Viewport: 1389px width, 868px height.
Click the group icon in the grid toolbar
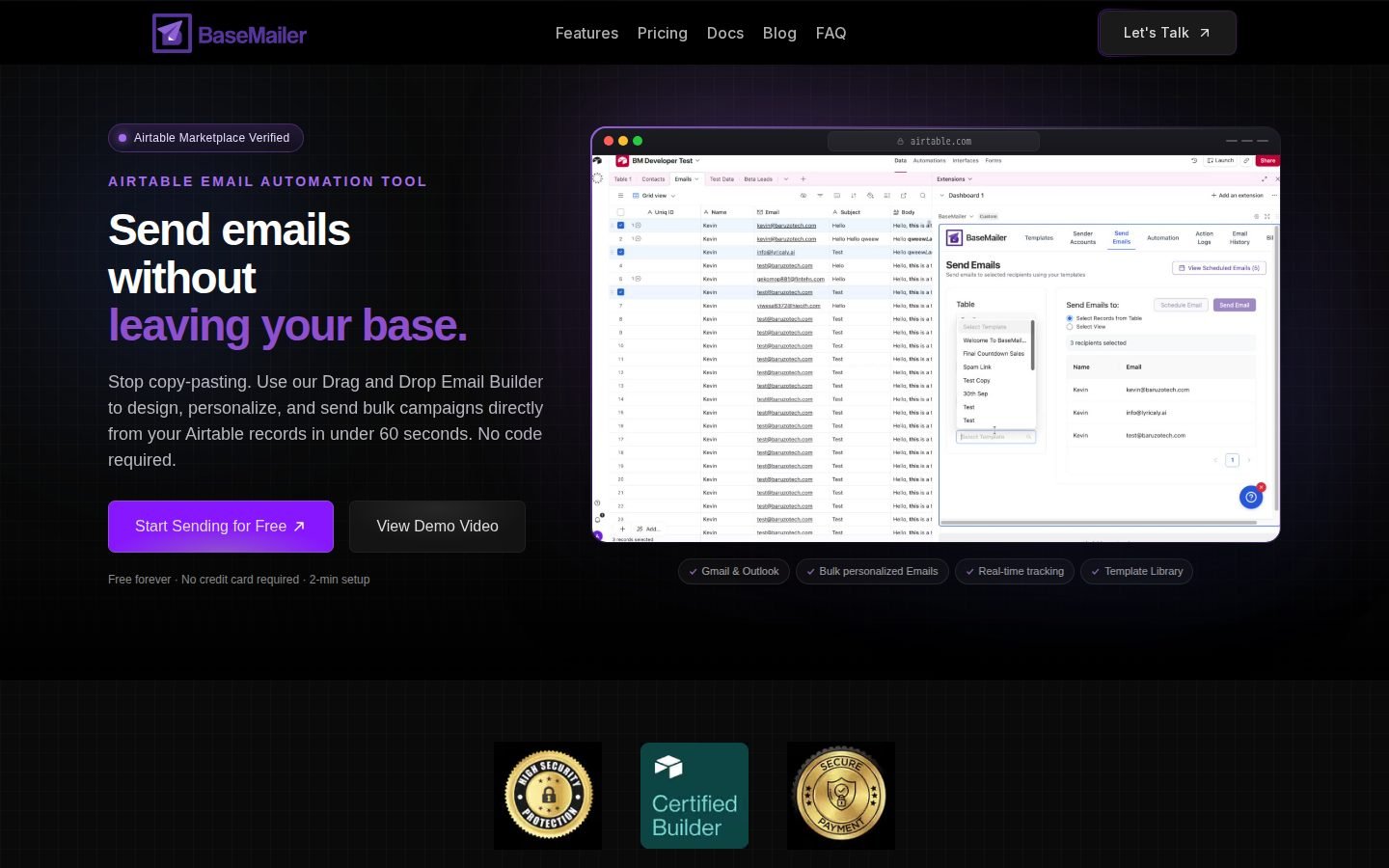coord(836,196)
